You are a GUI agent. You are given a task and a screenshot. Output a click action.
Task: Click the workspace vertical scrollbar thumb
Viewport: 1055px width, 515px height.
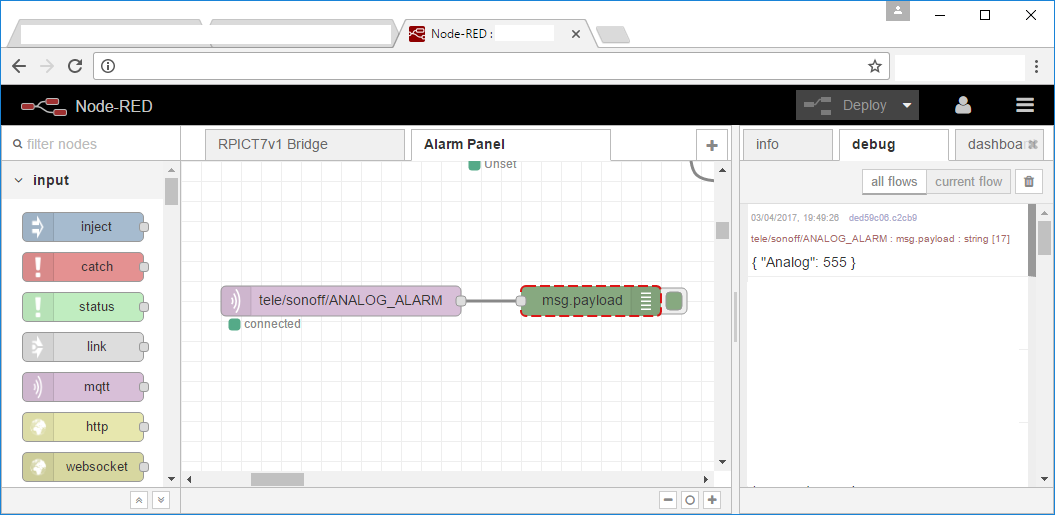coord(723,230)
